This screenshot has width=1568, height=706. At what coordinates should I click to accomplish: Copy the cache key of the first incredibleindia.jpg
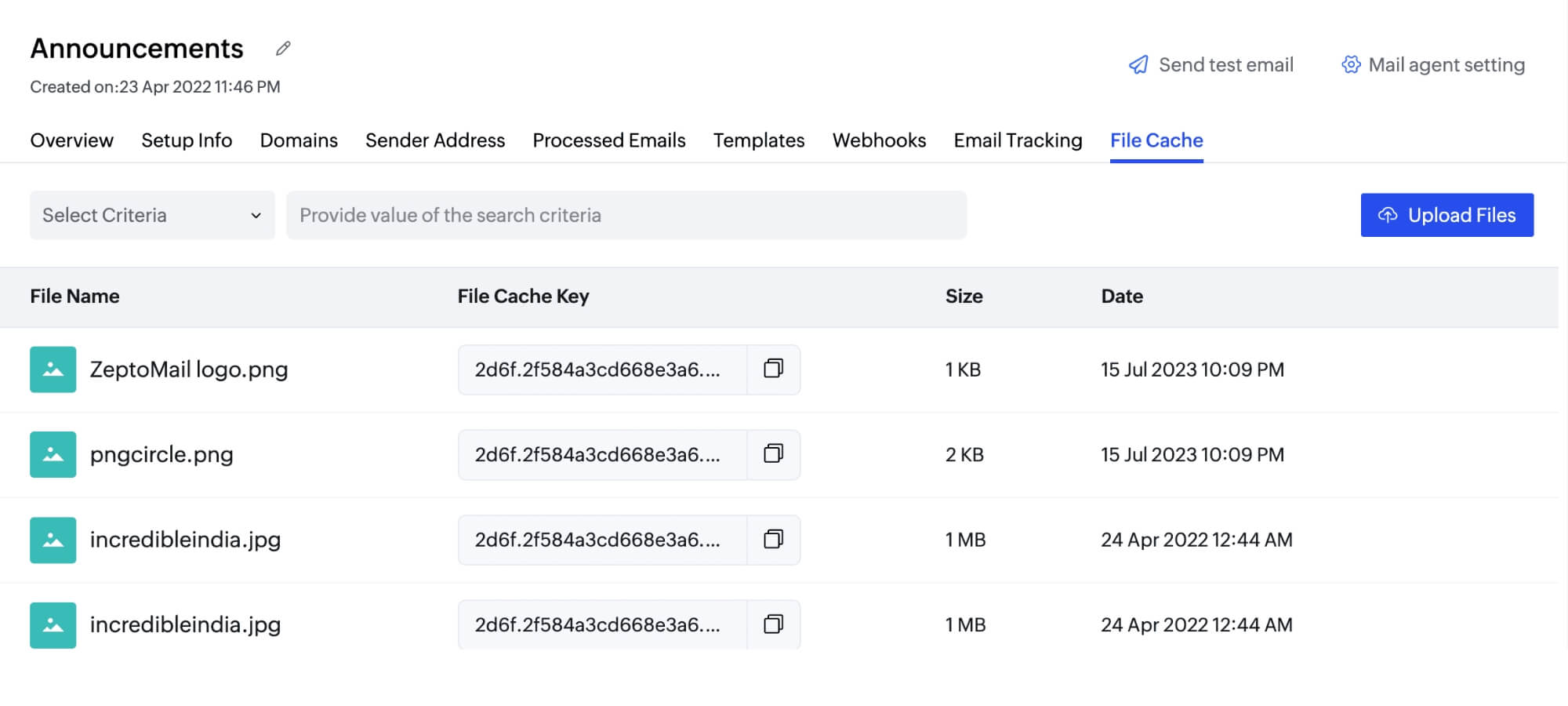774,540
